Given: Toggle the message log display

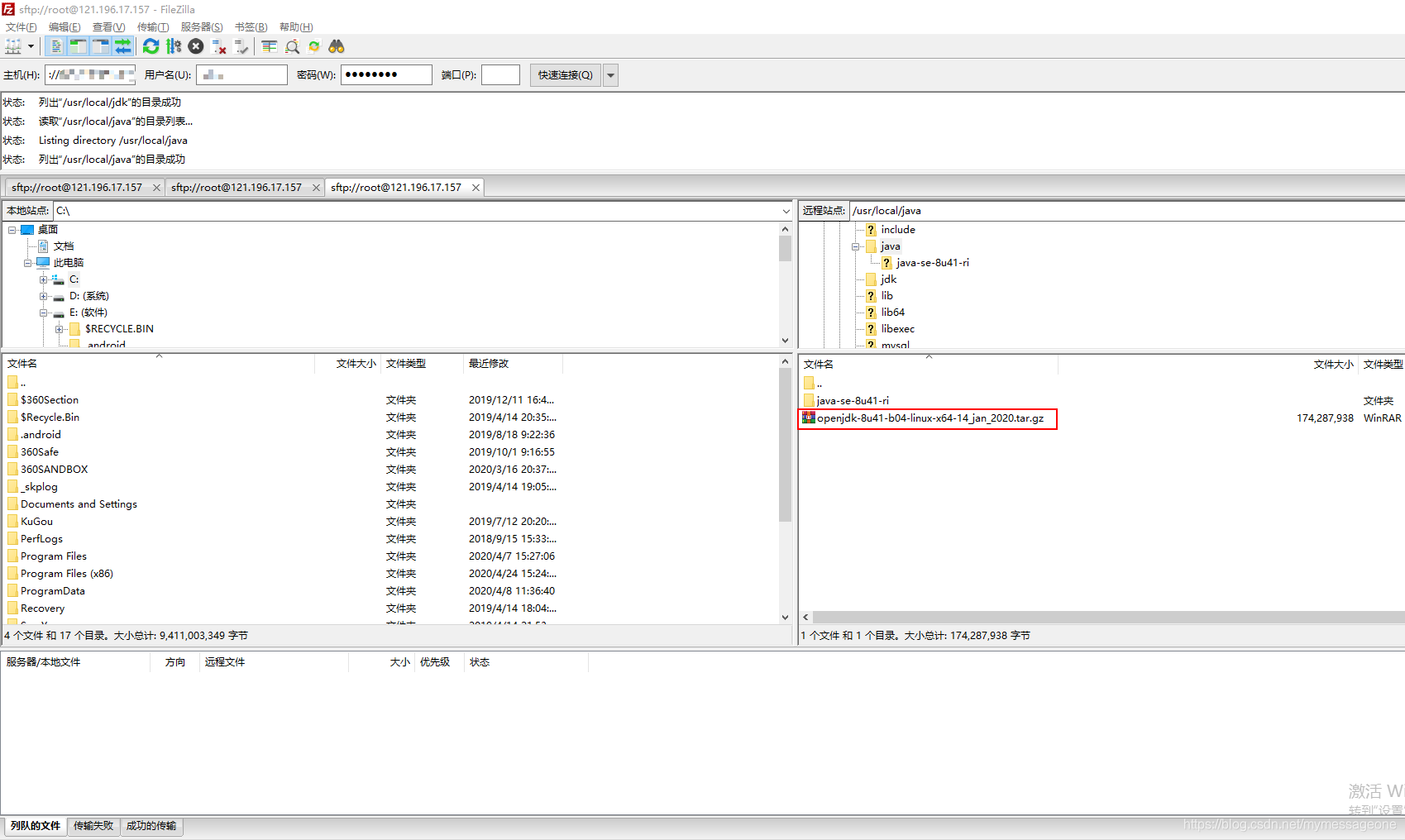Looking at the screenshot, I should [55, 46].
